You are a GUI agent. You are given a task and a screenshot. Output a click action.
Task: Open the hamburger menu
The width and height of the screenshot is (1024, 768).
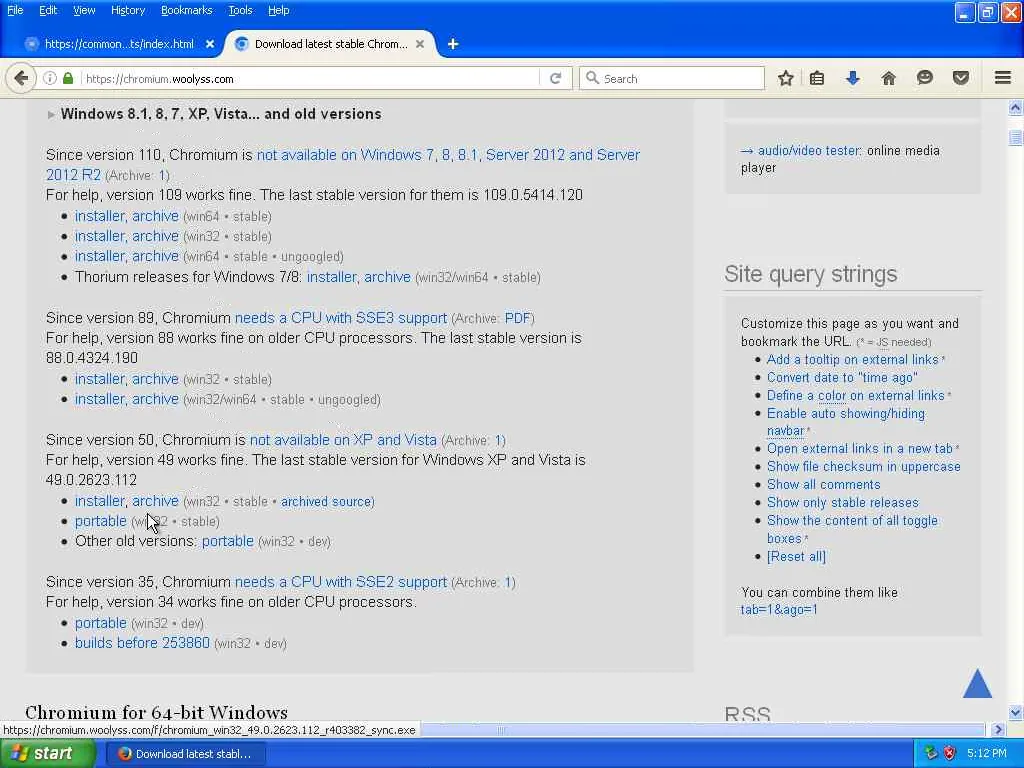point(1003,78)
